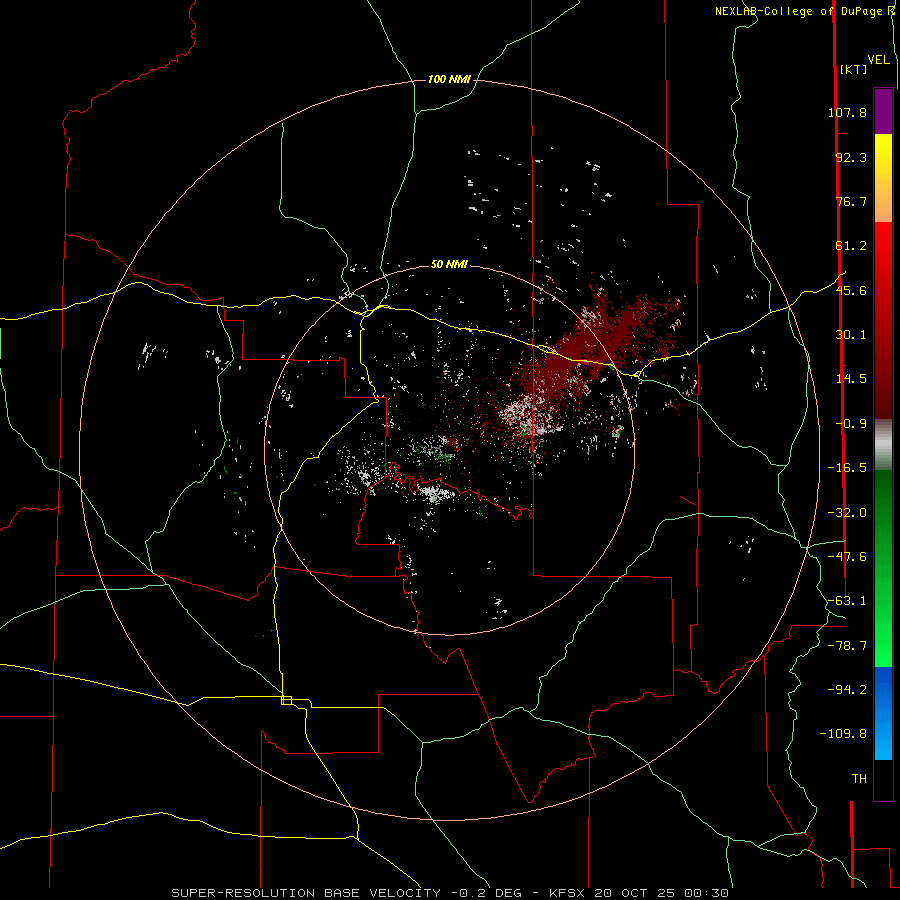Click the -94.2 velocity legend value
The width and height of the screenshot is (900, 900).
click(x=847, y=689)
